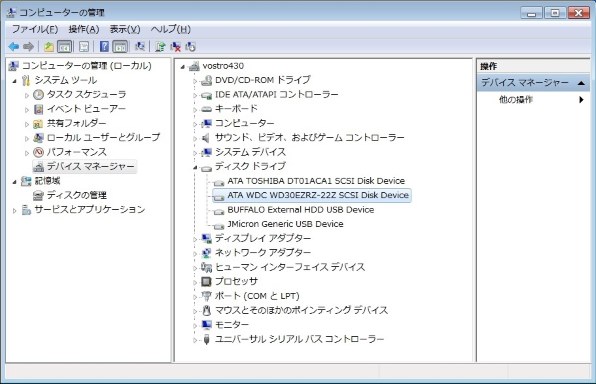The height and width of the screenshot is (384, 596).
Task: Collapse the vostro430 root node
Action: [182, 67]
